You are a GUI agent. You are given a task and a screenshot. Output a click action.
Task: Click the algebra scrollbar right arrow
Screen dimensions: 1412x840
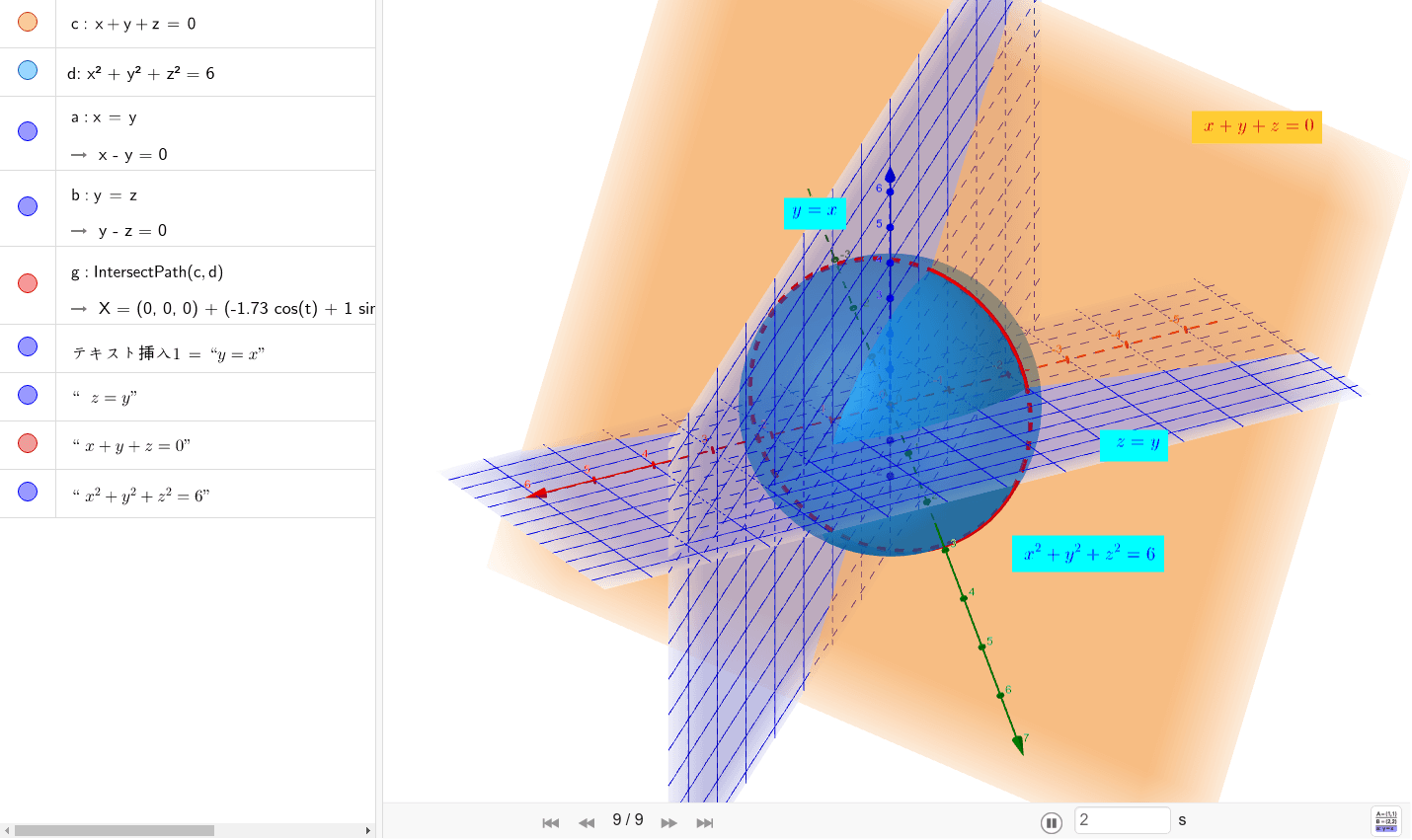[x=368, y=831]
